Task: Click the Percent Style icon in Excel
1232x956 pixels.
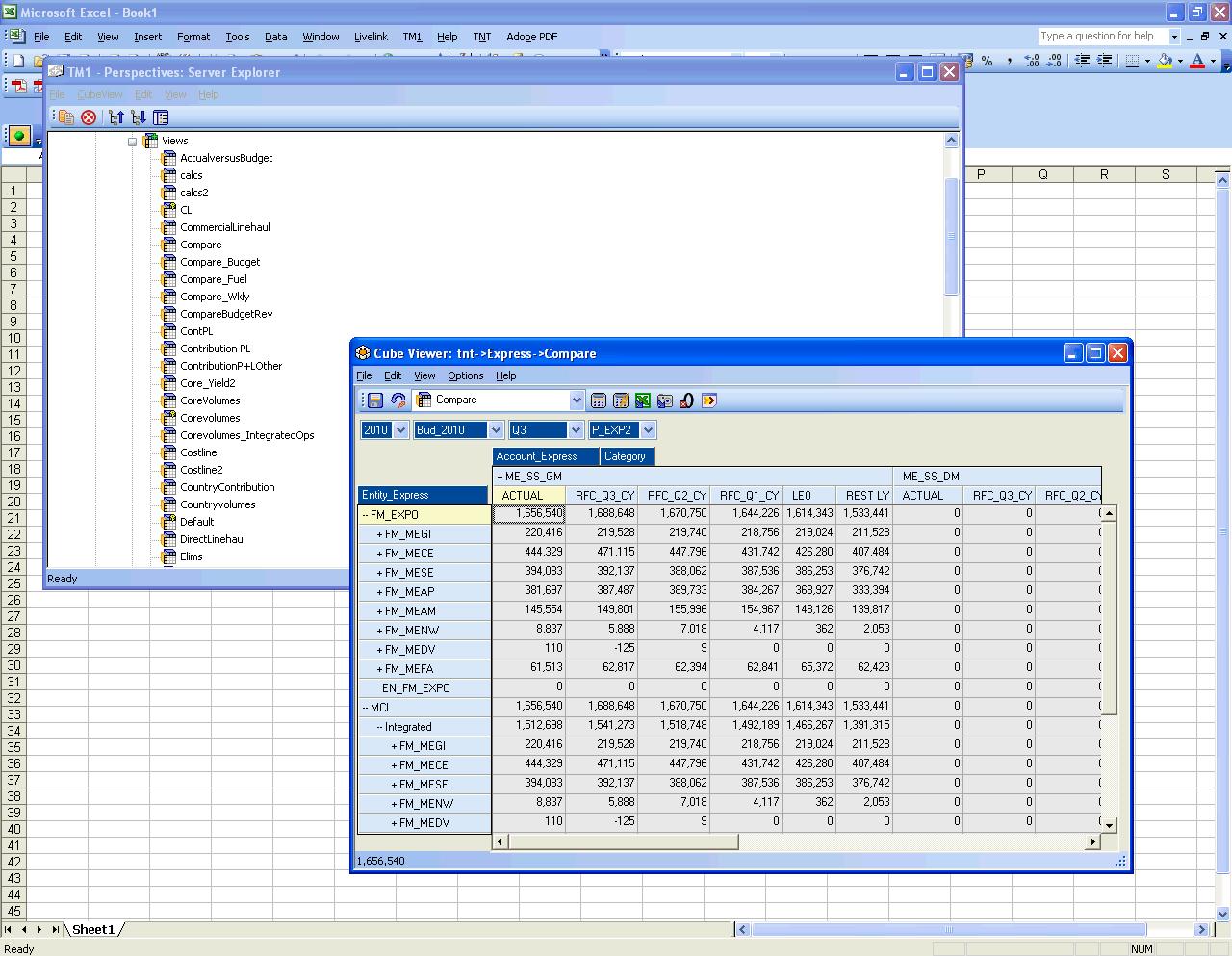Action: (x=988, y=61)
